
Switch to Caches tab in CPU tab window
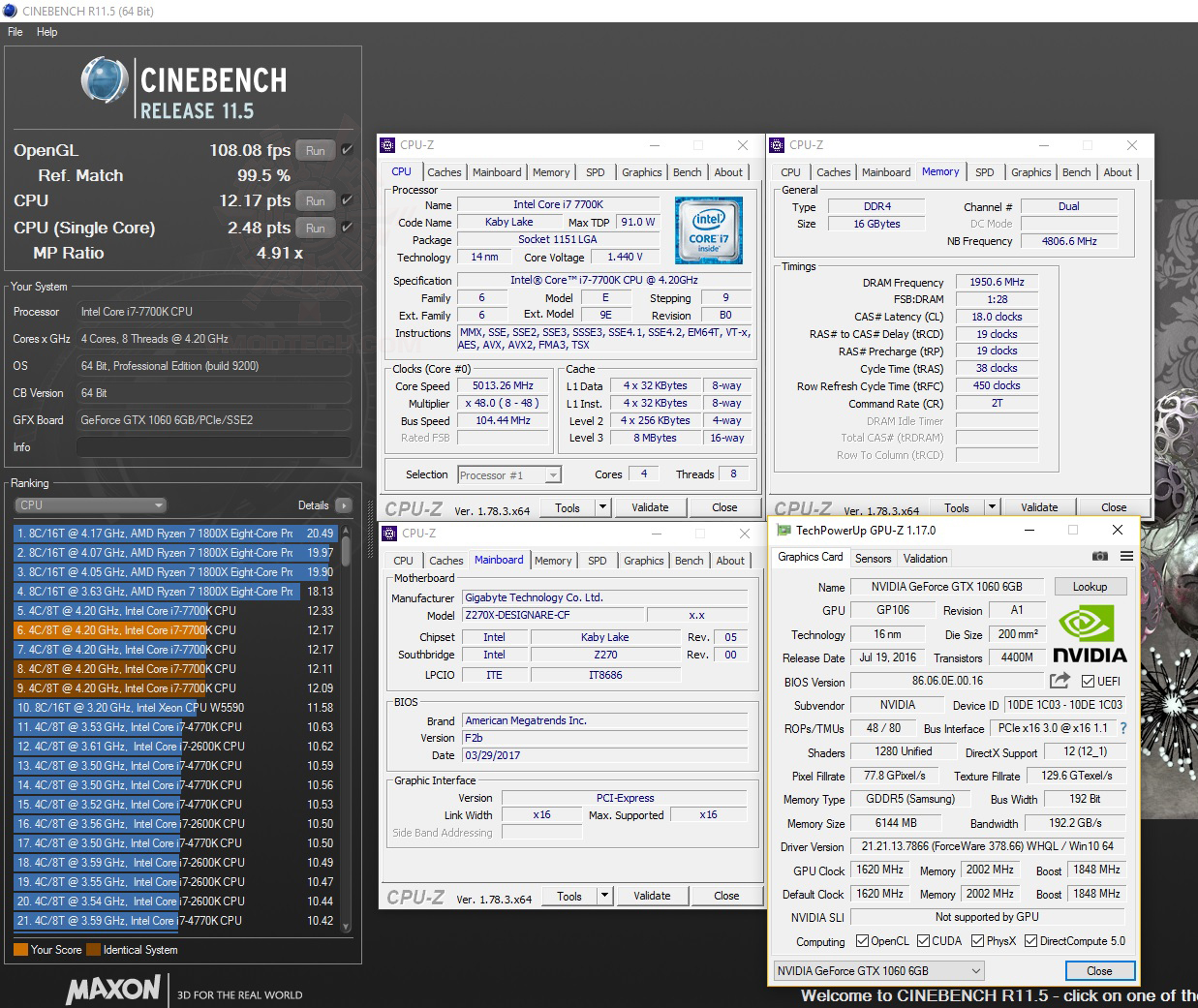click(445, 172)
